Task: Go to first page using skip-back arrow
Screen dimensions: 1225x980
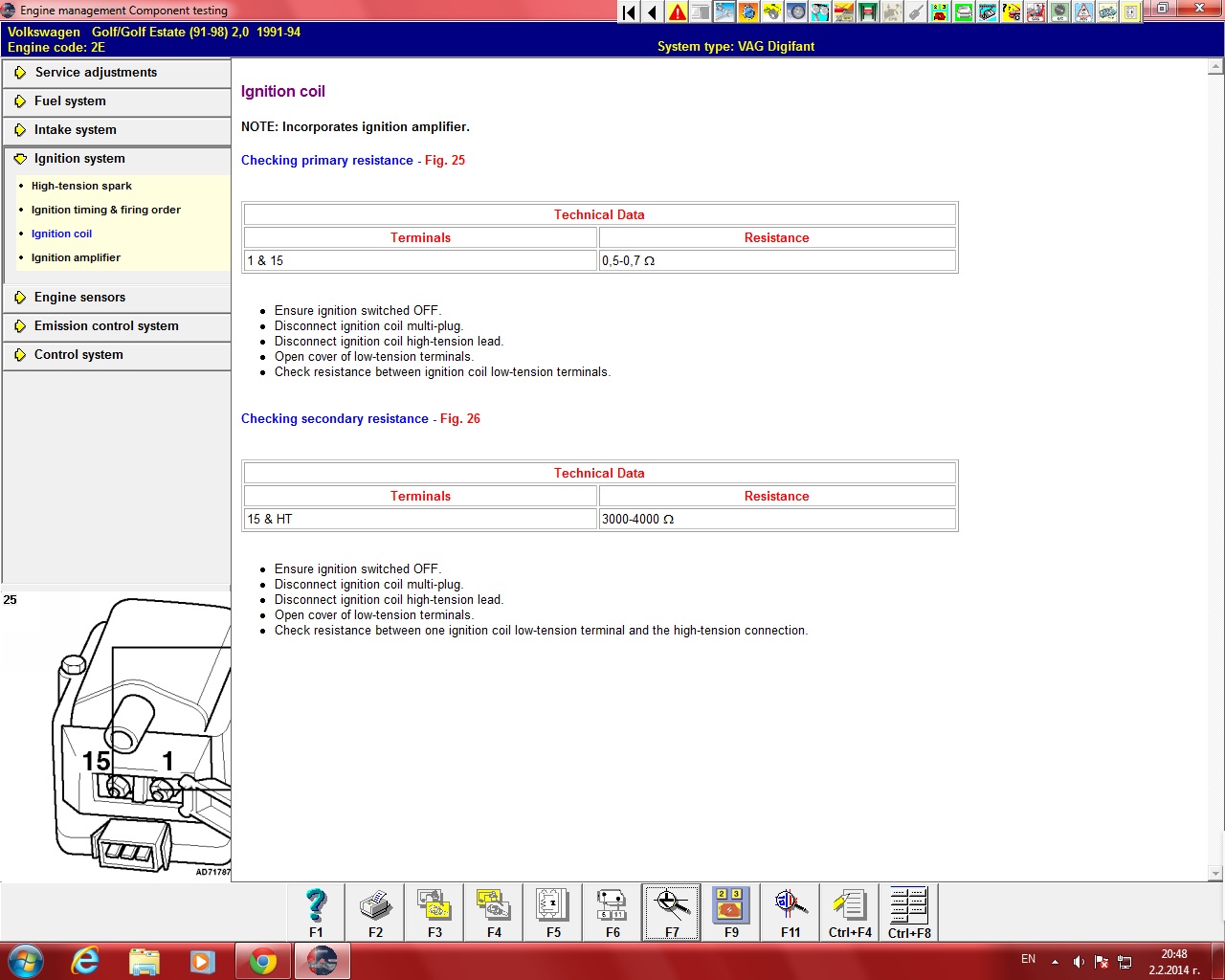Action: click(x=629, y=12)
